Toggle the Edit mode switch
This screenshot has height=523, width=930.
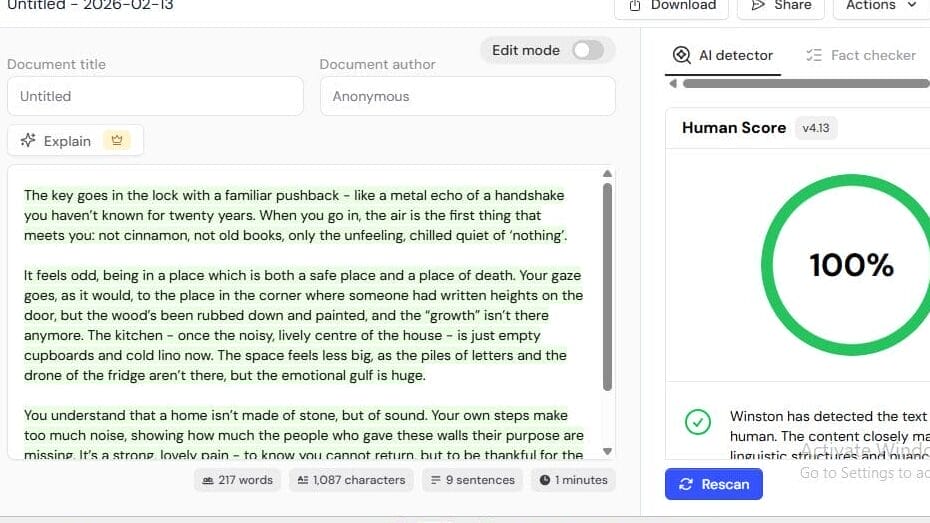588,50
